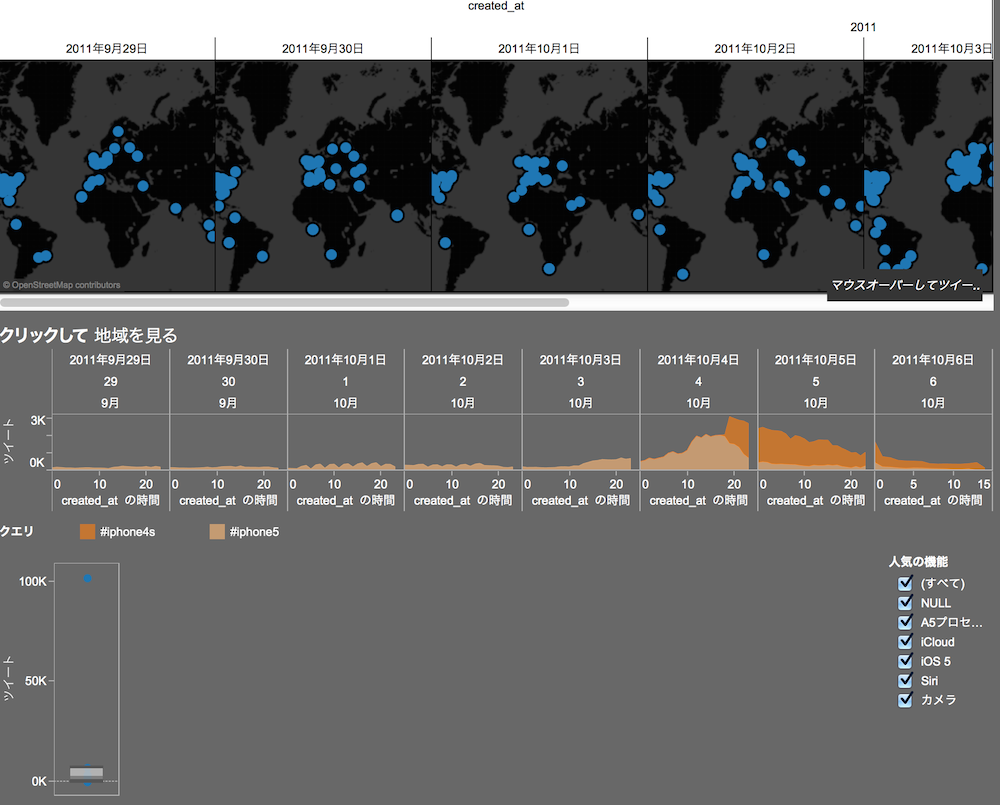Click the #iphone5 legend color swatch
Screen dimensions: 1000x805
[x=217, y=531]
